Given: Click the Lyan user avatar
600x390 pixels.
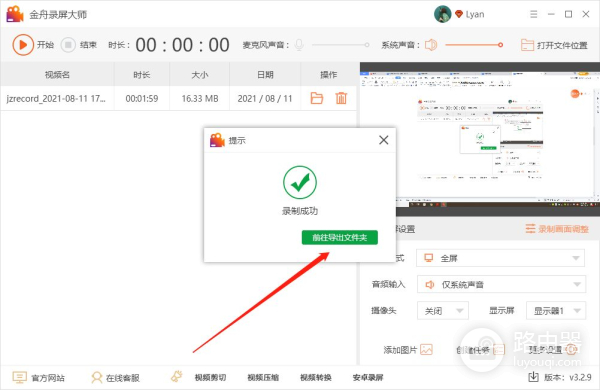Looking at the screenshot, I should 443,14.
